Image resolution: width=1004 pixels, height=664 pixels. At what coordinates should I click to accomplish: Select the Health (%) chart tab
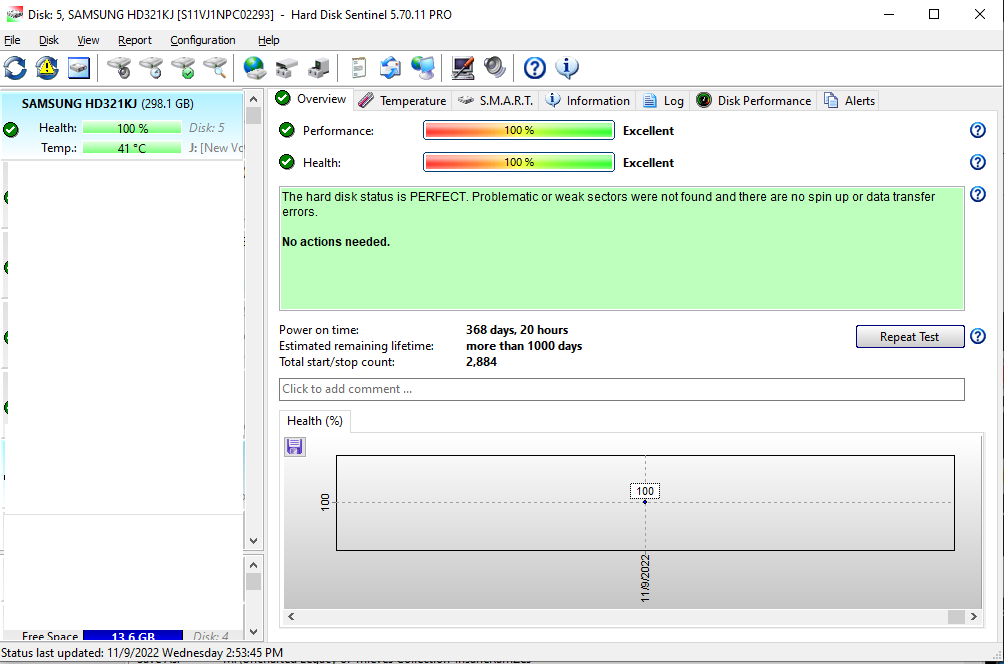point(314,421)
